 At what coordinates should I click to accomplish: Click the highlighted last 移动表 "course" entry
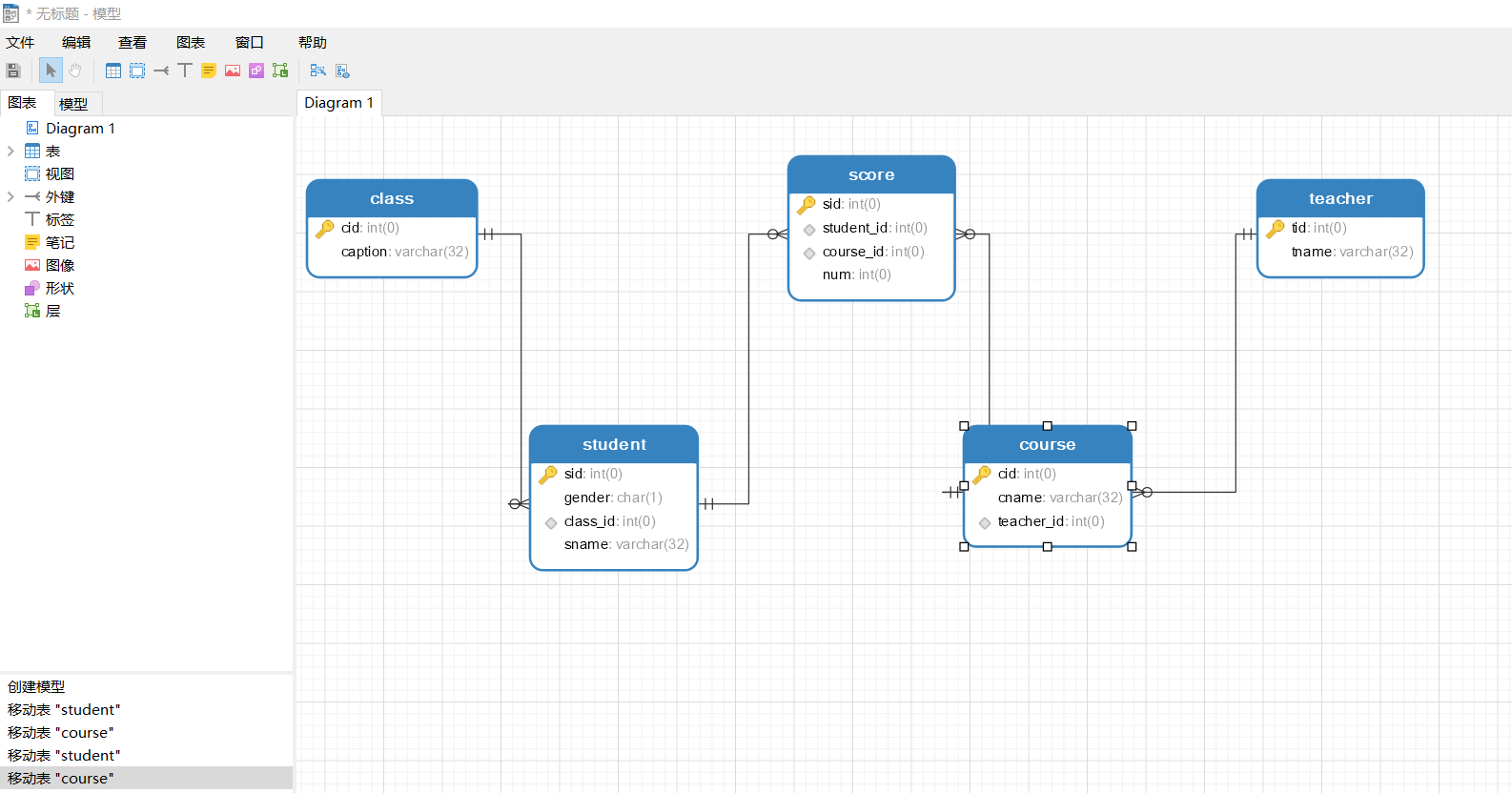(146, 779)
